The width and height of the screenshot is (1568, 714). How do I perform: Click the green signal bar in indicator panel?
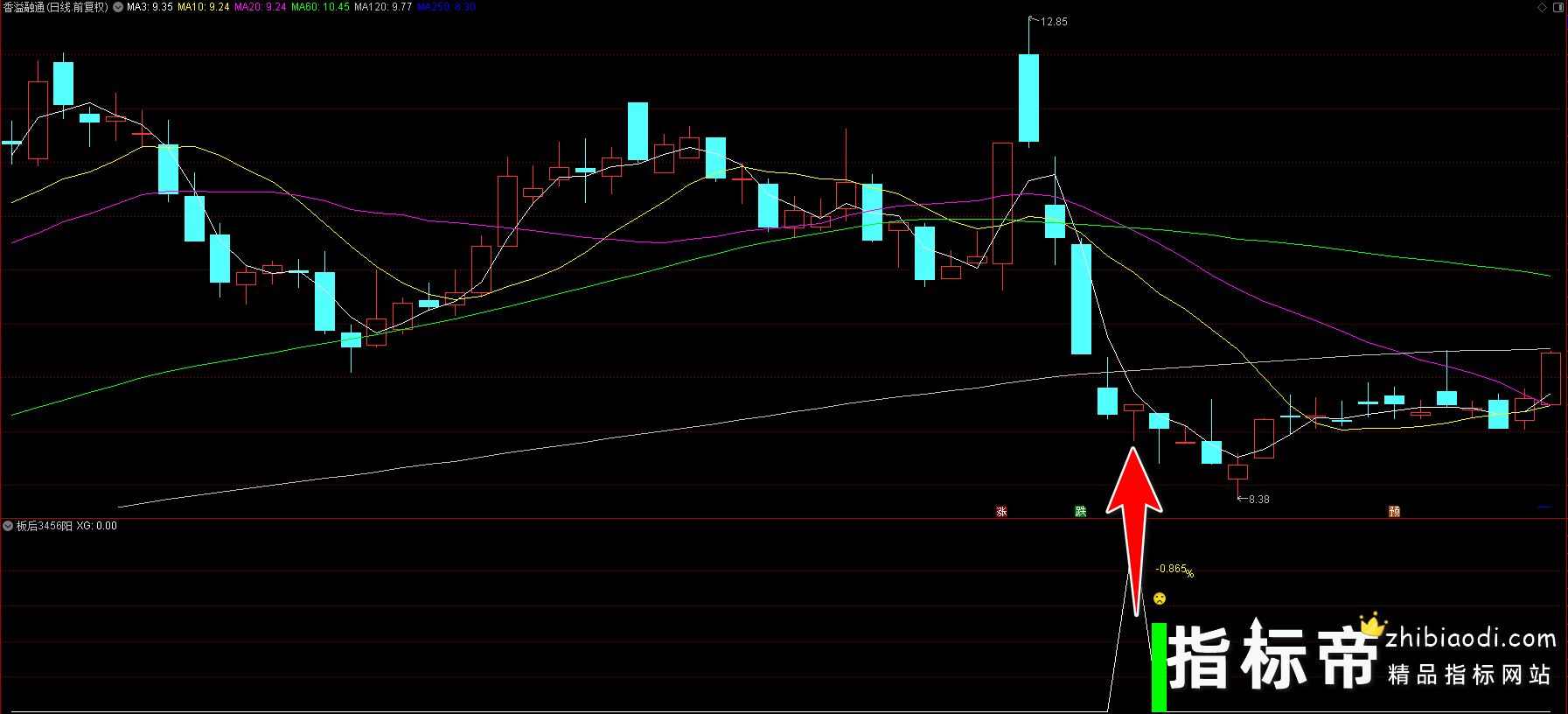coord(1159,667)
